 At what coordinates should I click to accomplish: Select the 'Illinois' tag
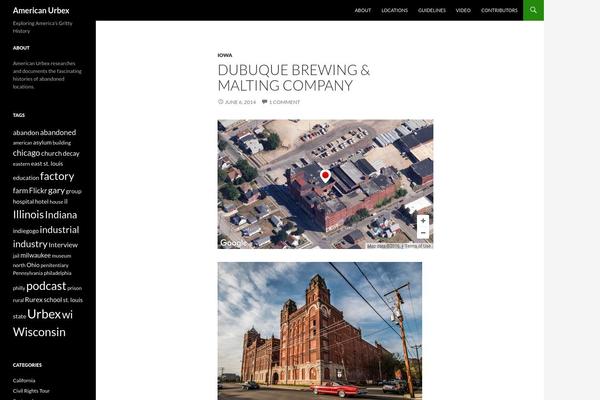coord(28,215)
